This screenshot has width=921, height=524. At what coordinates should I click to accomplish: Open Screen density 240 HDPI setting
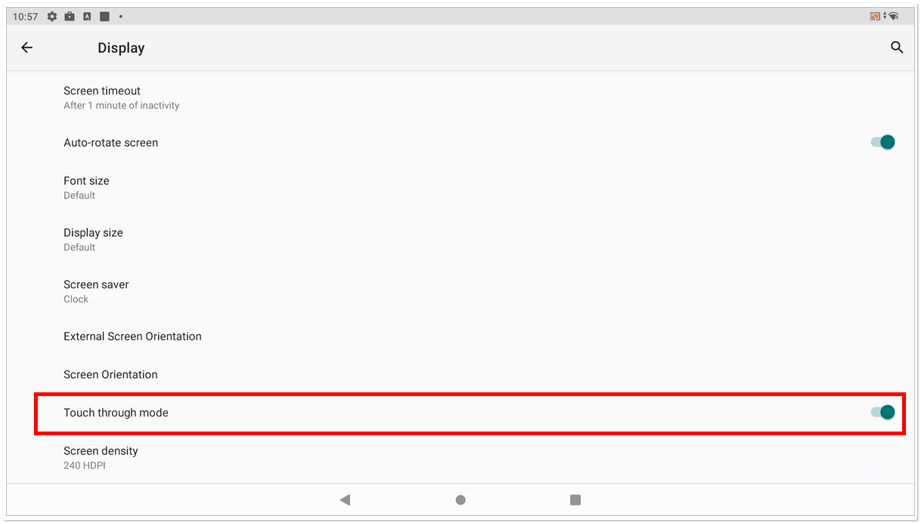click(460, 458)
